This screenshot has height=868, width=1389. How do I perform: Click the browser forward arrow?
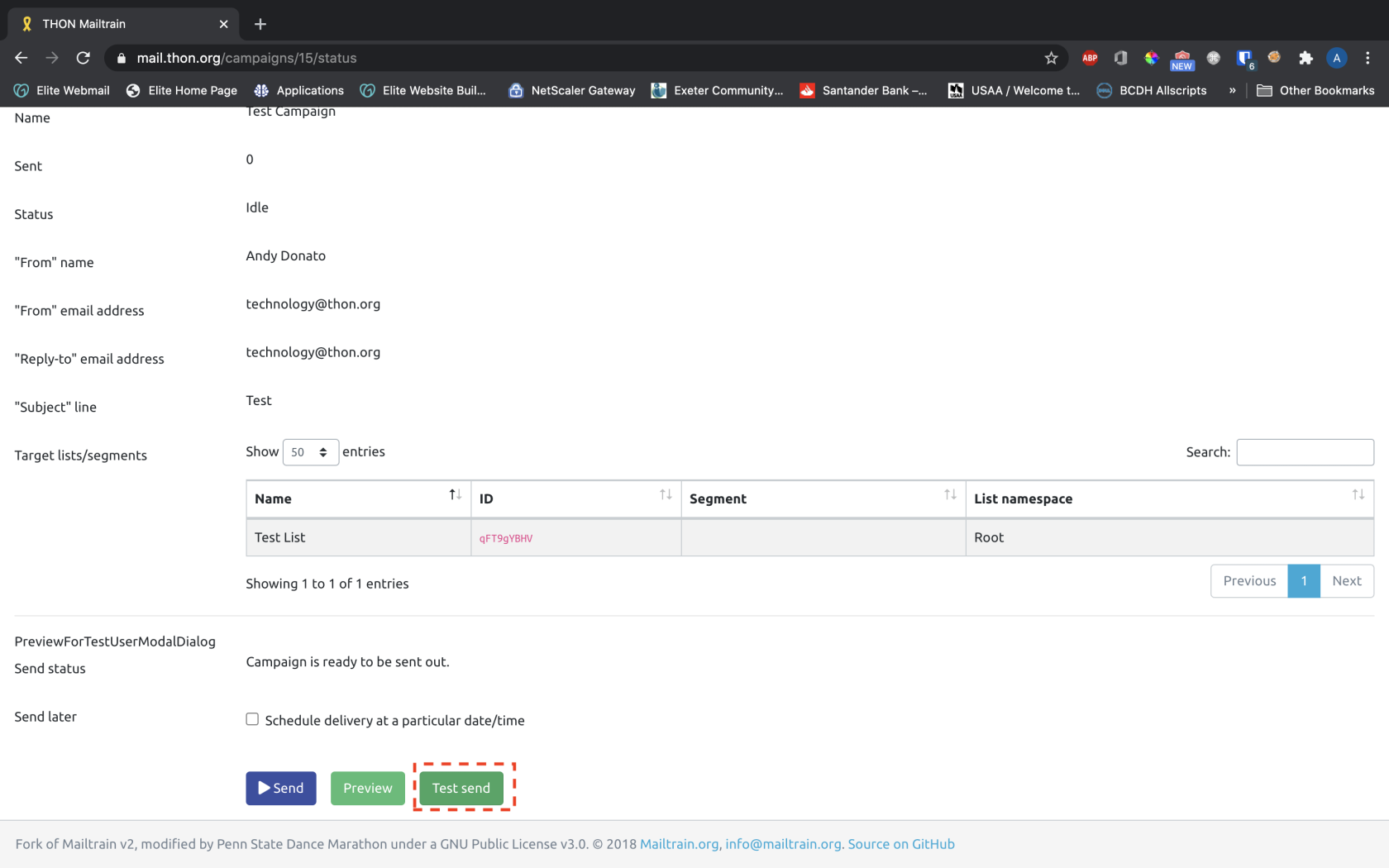coord(52,58)
